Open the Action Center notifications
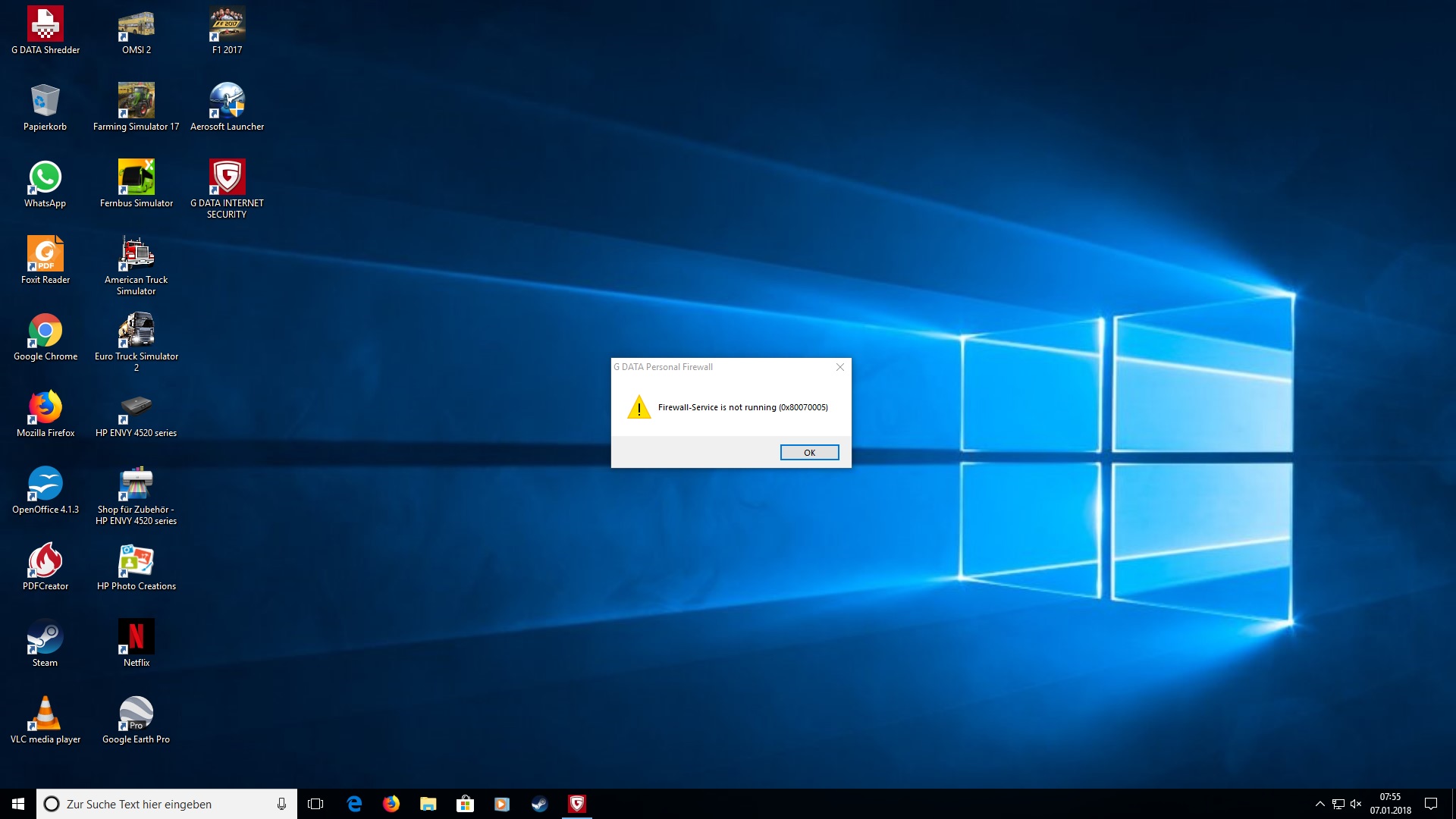Viewport: 1456px width, 819px height. tap(1431, 804)
